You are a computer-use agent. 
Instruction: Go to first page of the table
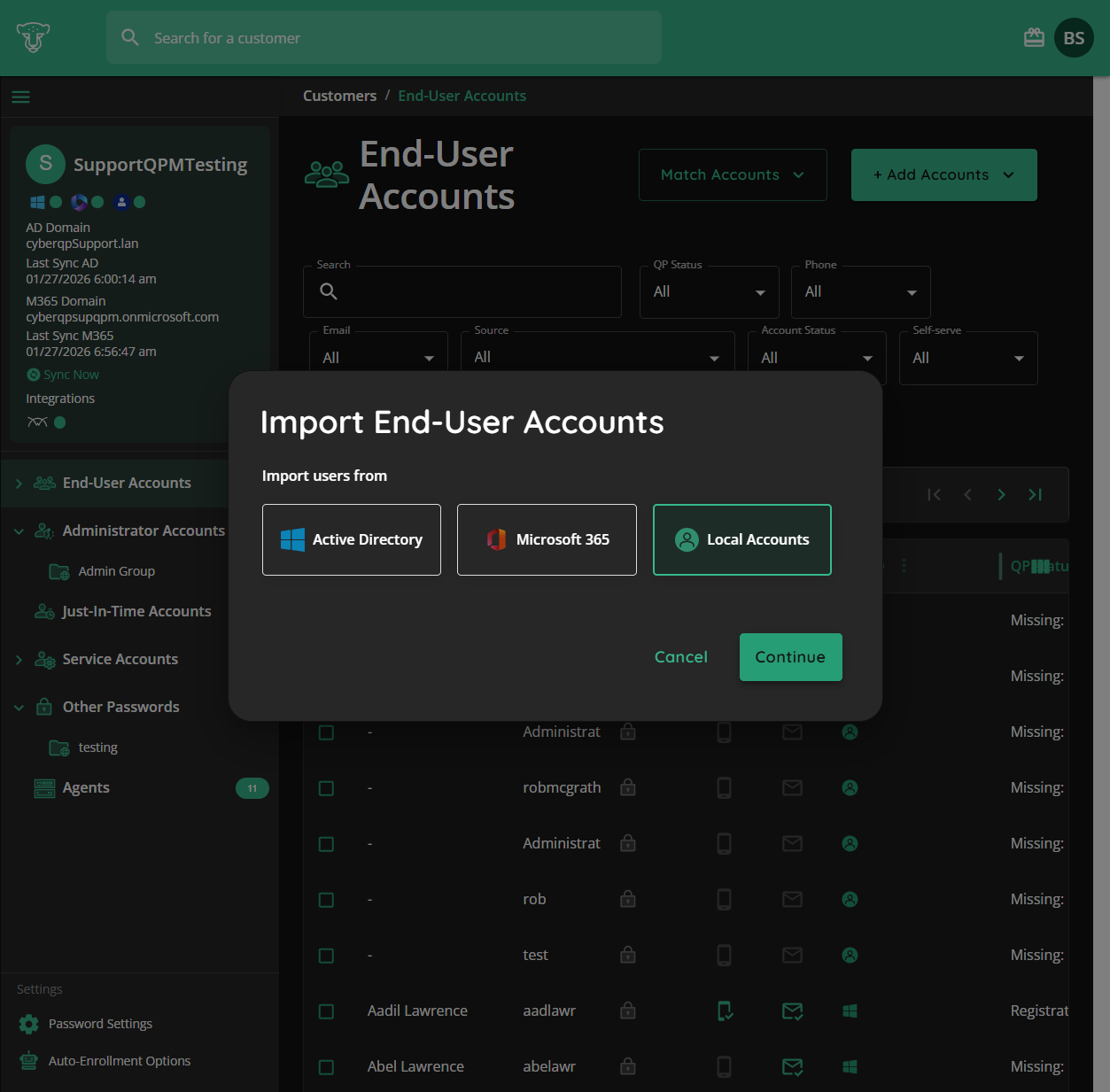934,495
